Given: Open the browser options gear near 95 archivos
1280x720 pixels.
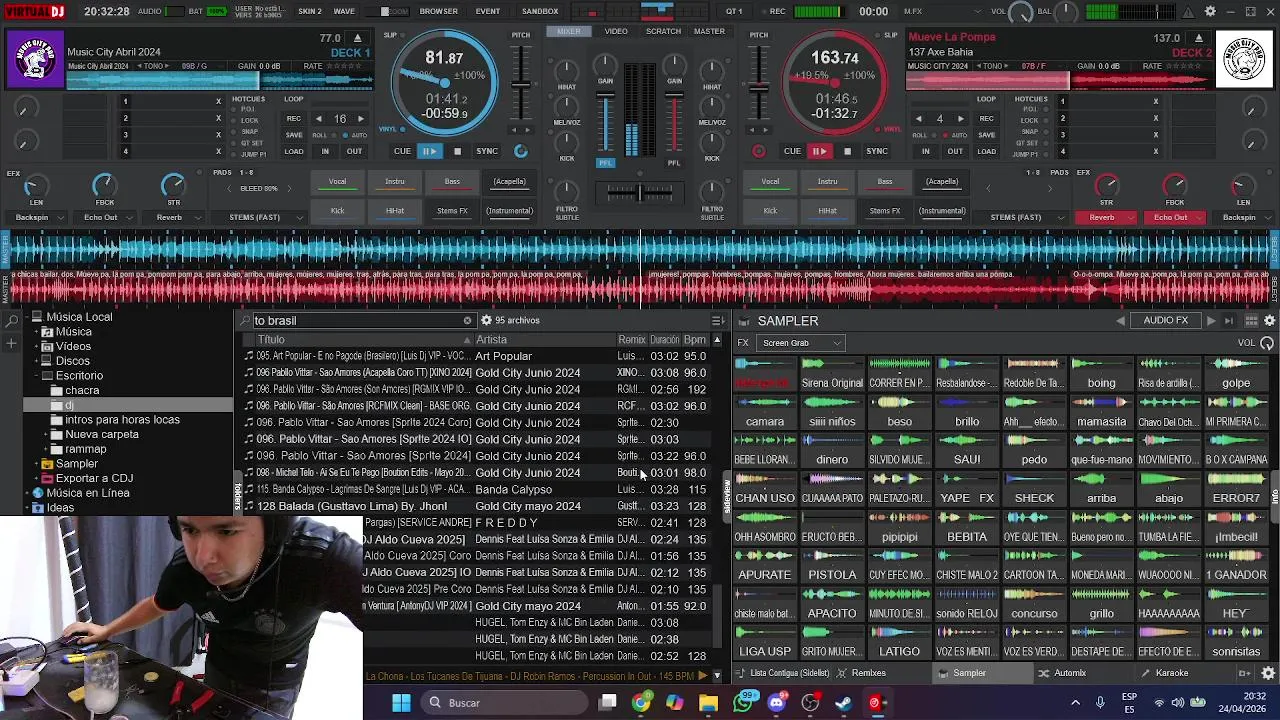Looking at the screenshot, I should point(486,321).
